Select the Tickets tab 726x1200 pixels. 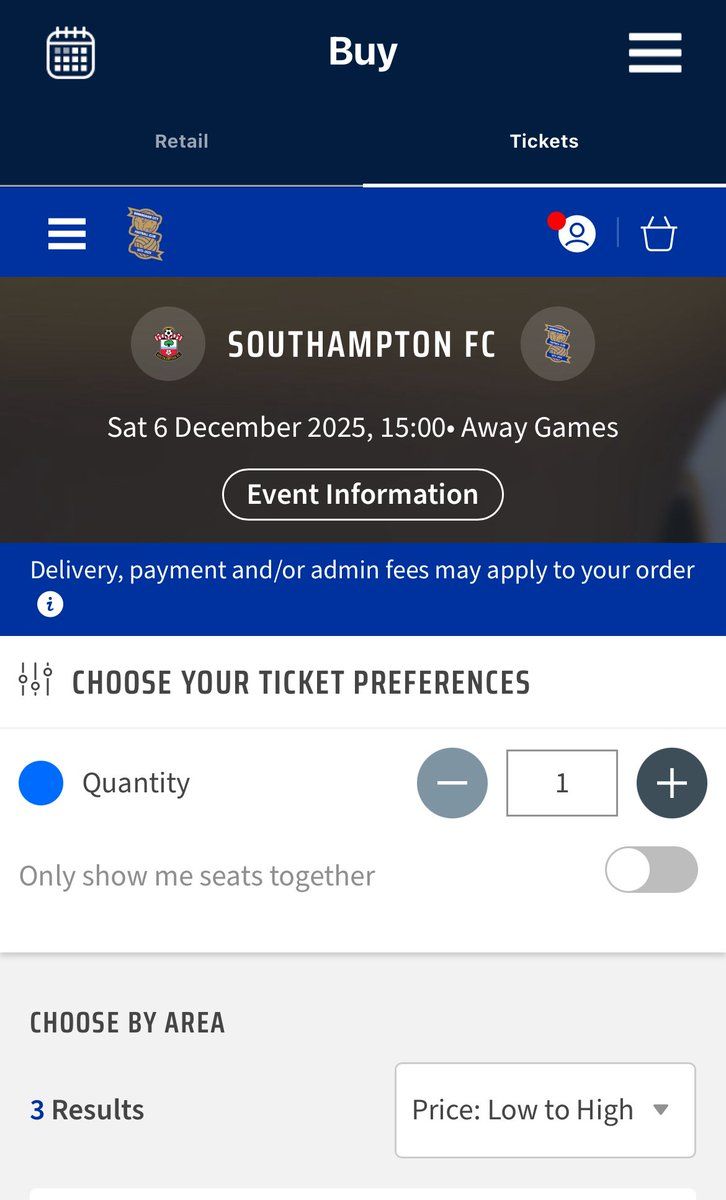pos(544,141)
